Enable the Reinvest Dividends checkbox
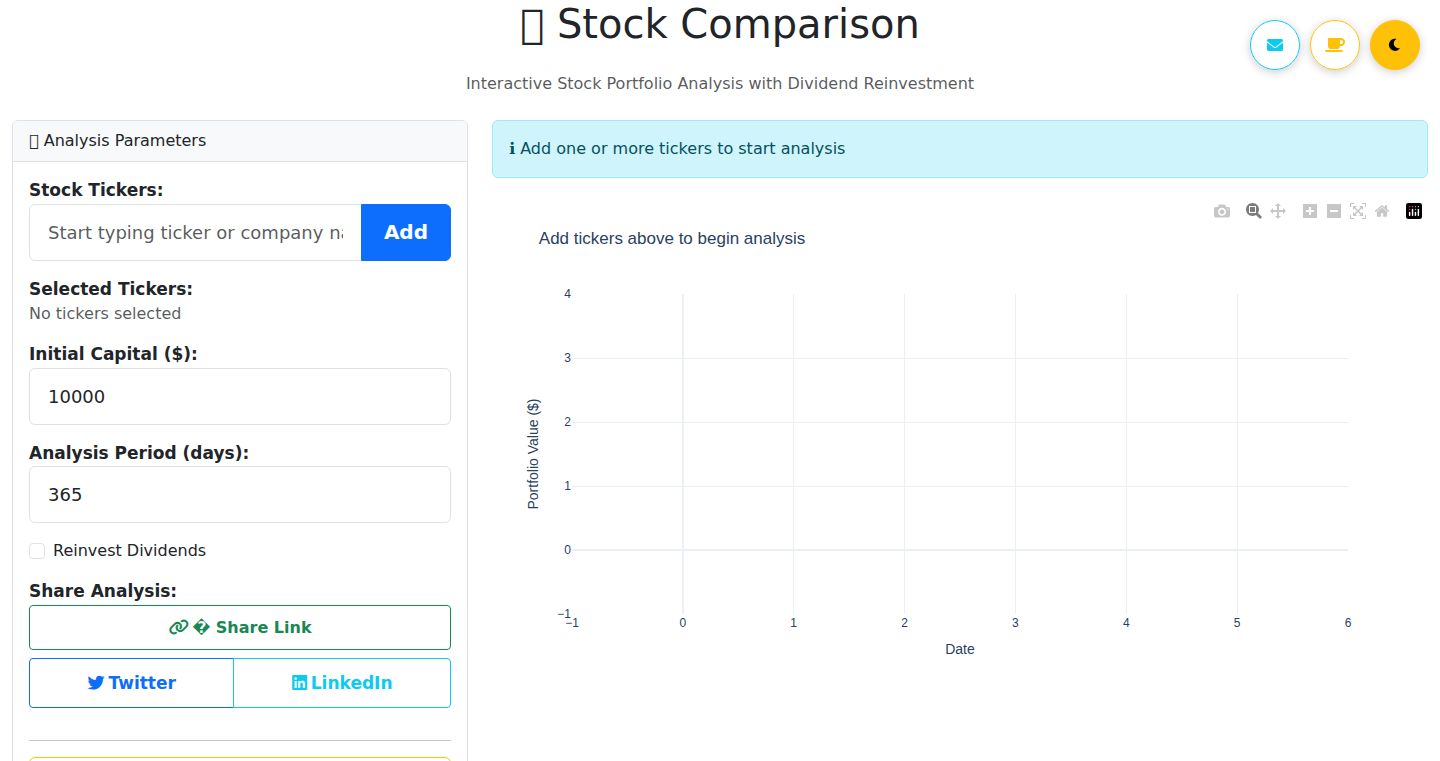 (x=37, y=551)
